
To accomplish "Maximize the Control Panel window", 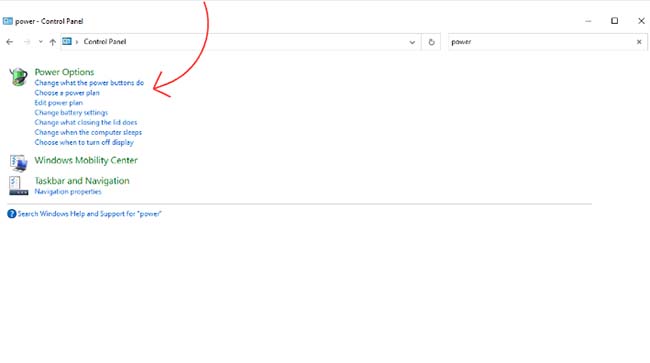I will (x=614, y=21).
